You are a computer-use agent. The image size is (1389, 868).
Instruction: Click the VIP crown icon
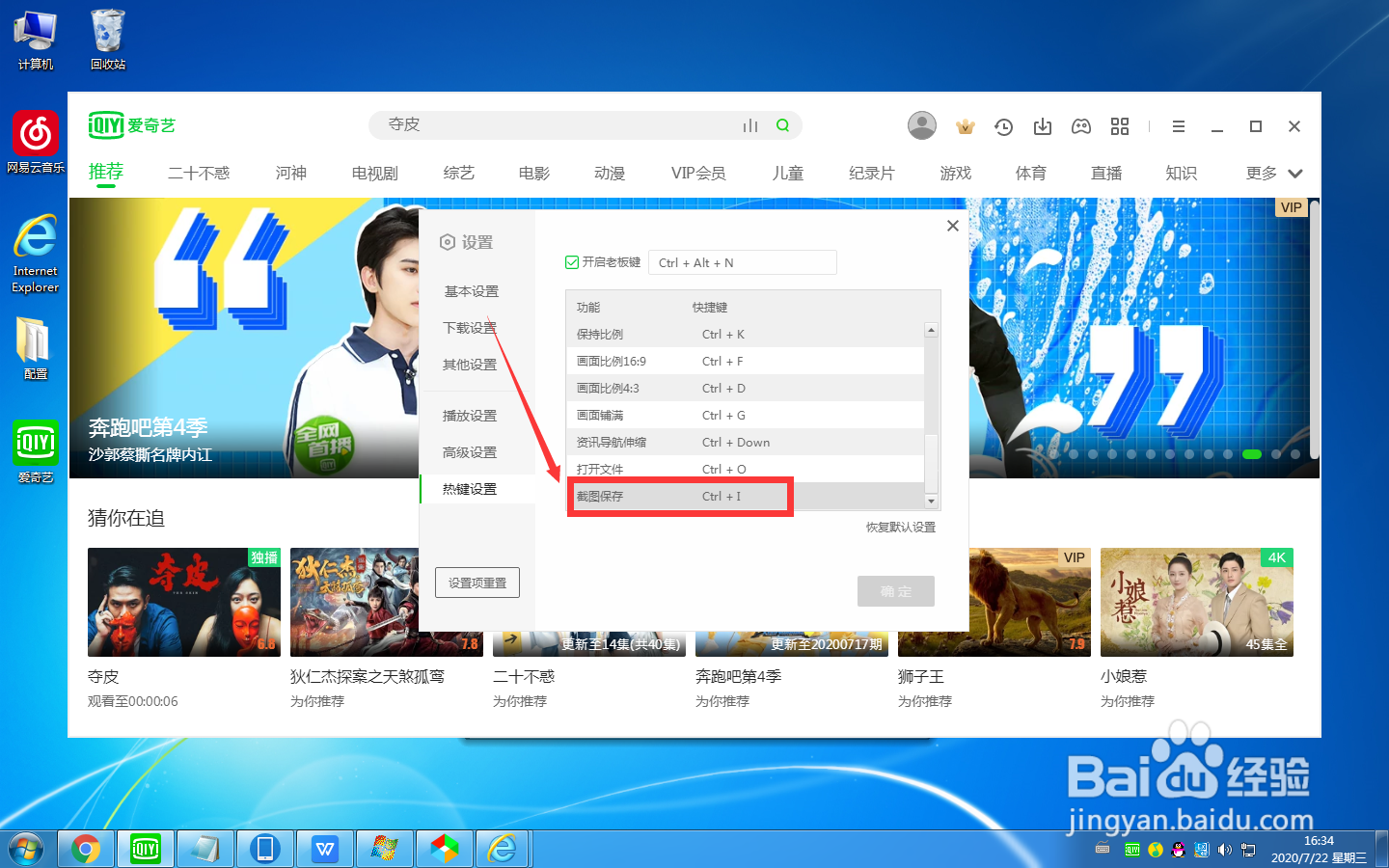click(x=965, y=126)
